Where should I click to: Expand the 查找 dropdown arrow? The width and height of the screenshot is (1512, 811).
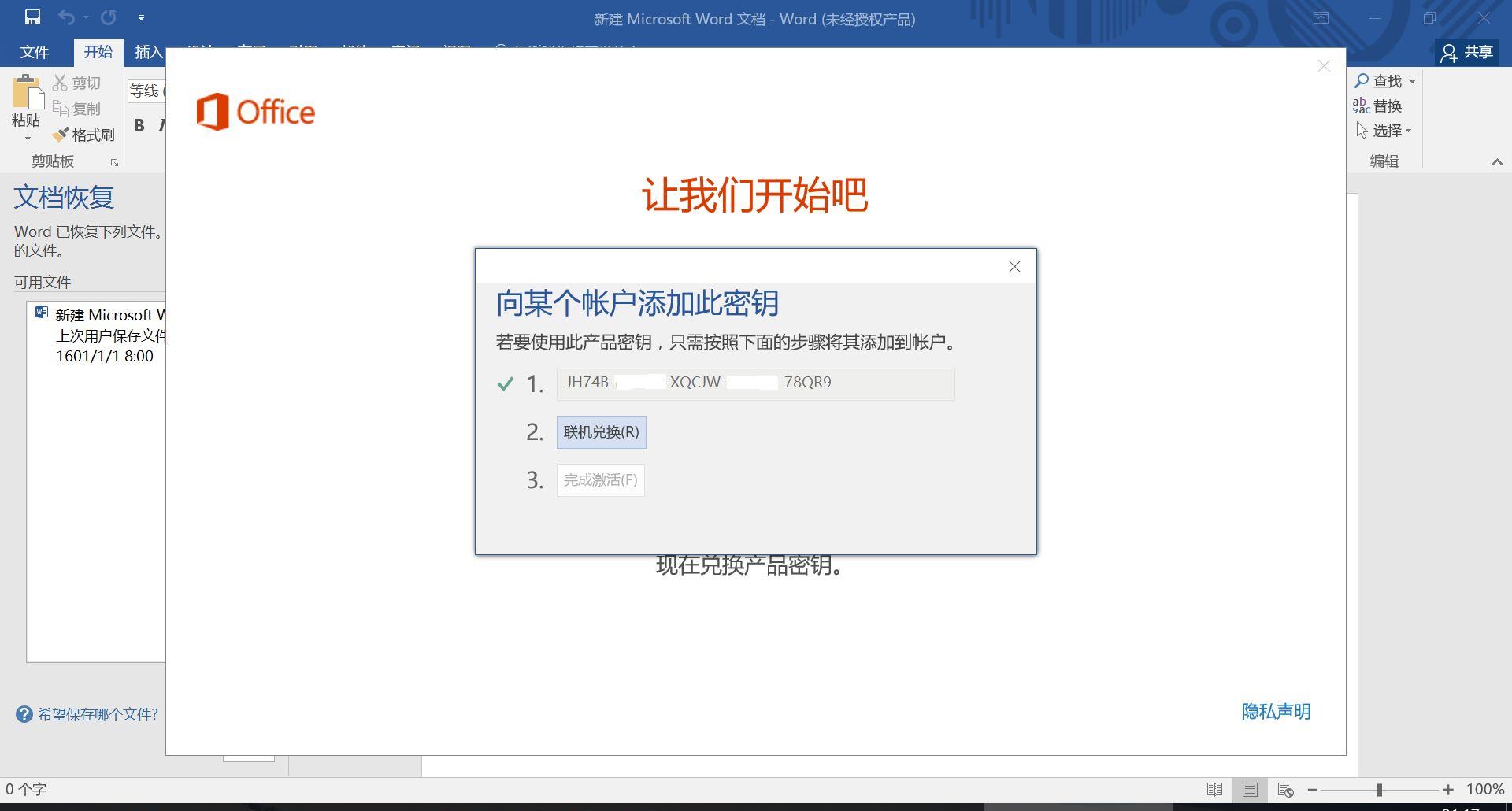1412,82
